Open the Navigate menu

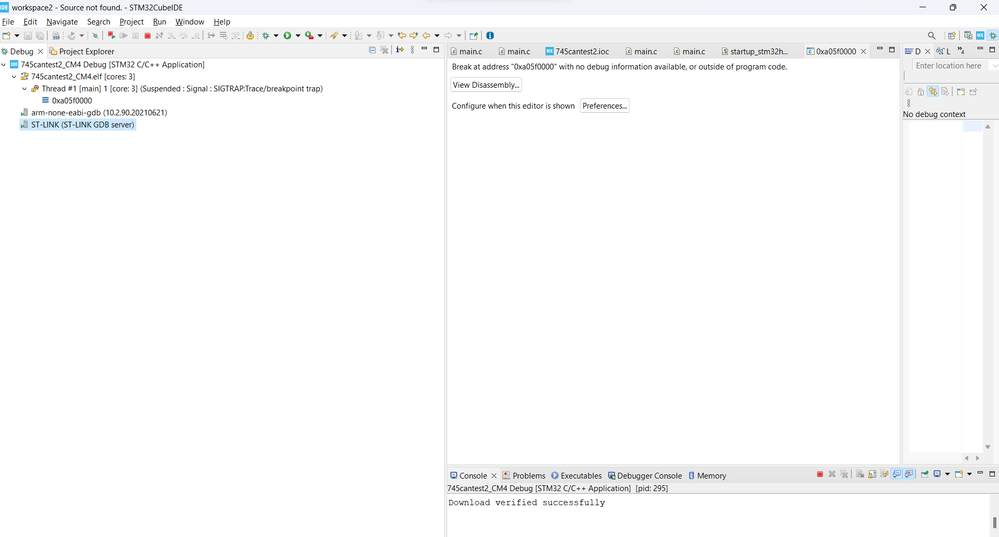point(62,22)
